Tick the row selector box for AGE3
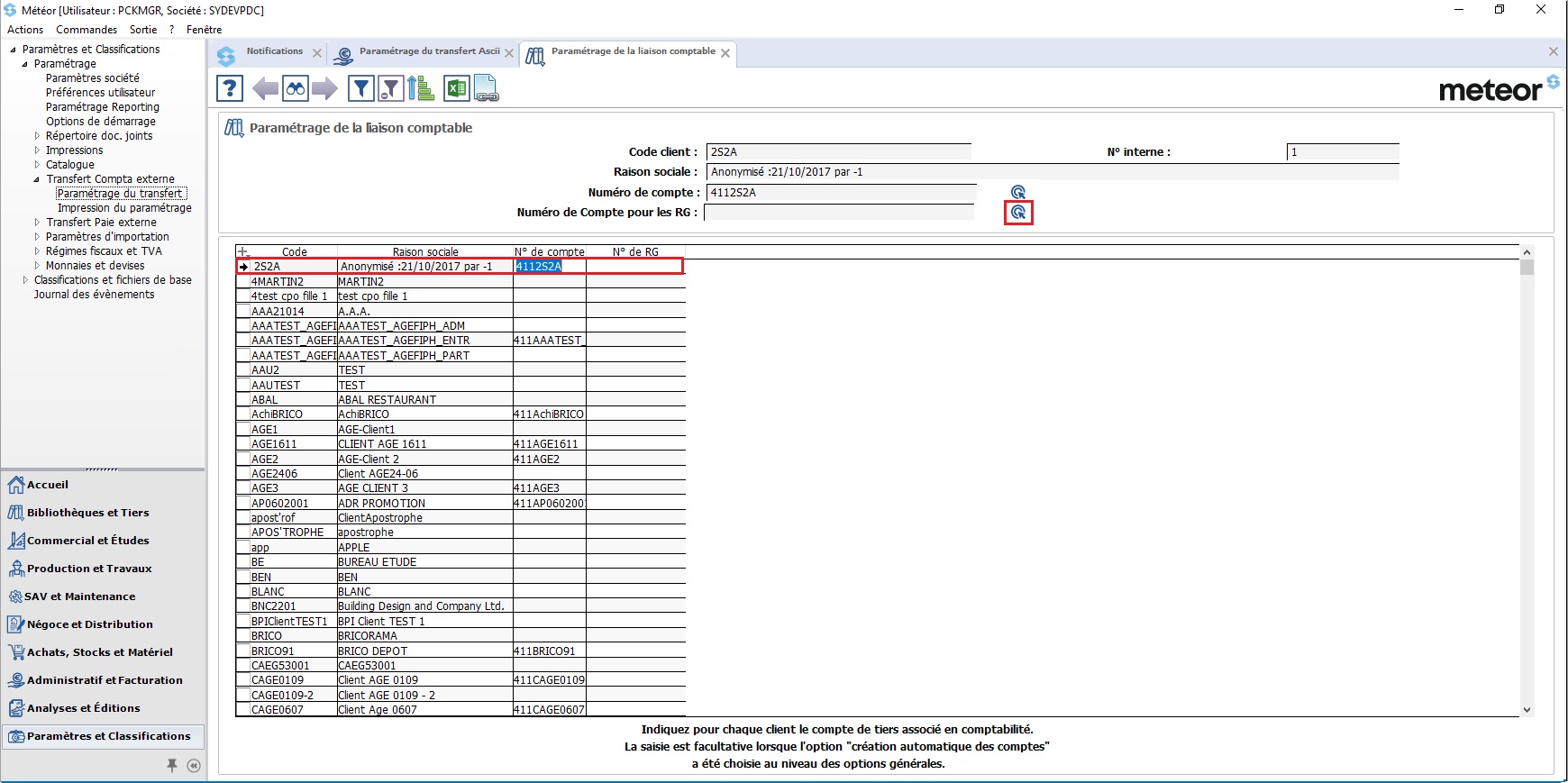Image resolution: width=1568 pixels, height=783 pixels. pyautogui.click(x=243, y=488)
